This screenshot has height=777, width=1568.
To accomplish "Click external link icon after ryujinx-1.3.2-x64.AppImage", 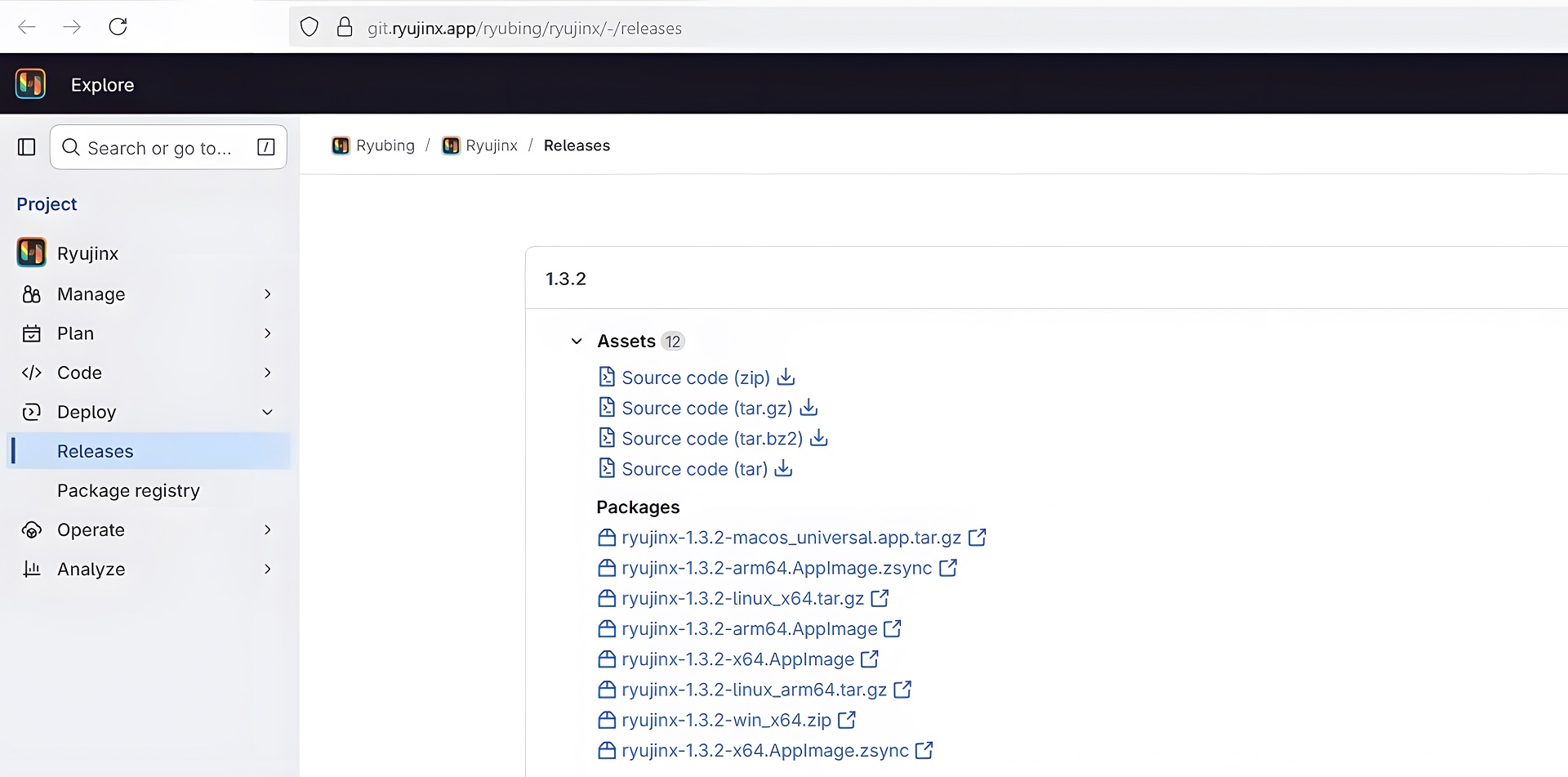I will click(x=870, y=659).
